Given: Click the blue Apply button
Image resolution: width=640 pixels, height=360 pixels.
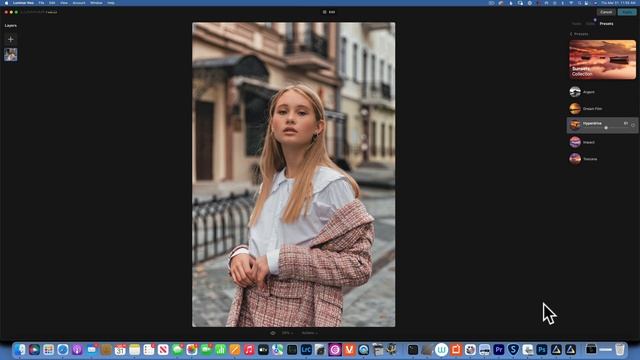Looking at the screenshot, I should 627,12.
